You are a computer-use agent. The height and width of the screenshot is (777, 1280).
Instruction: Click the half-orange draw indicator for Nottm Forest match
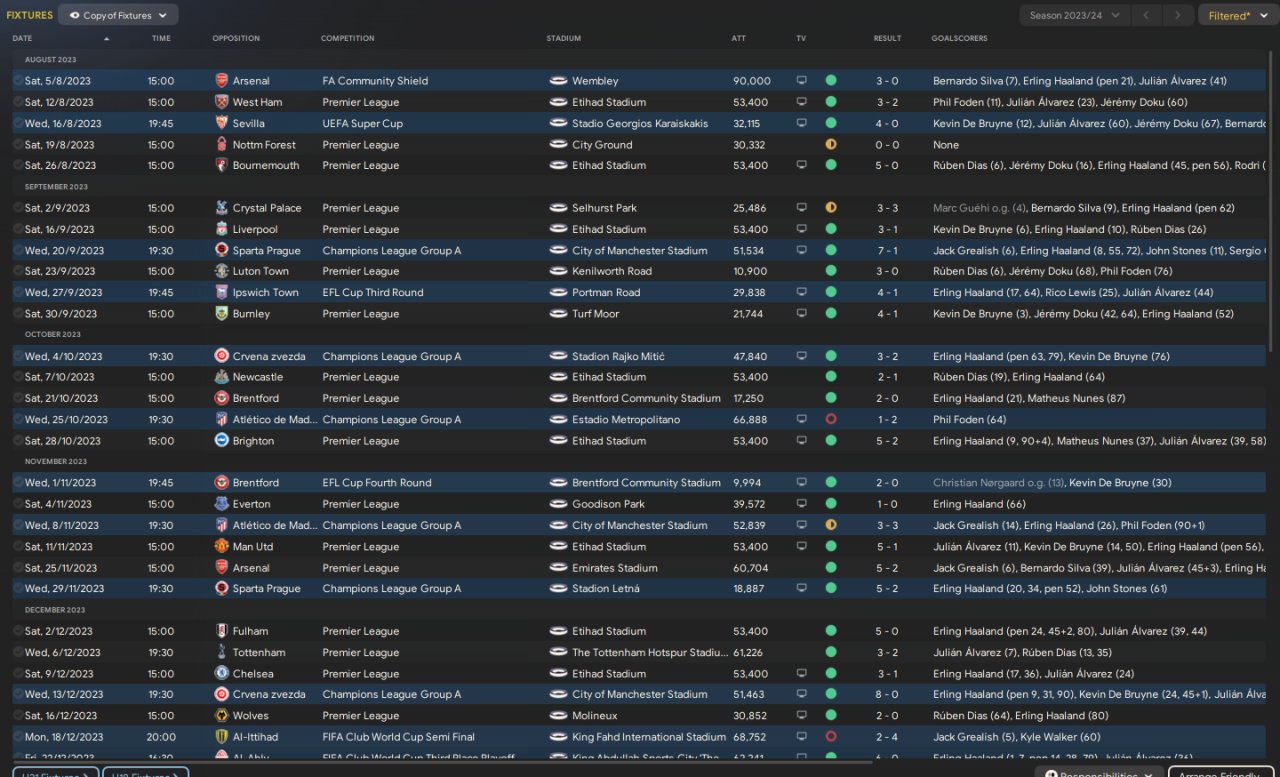(830, 145)
